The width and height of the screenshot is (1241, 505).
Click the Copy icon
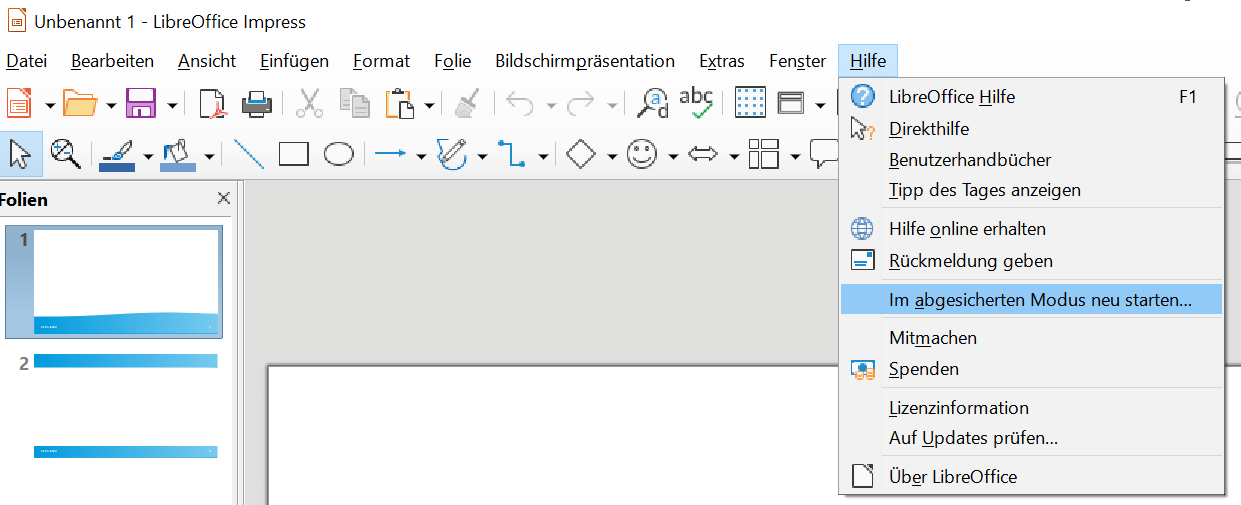(x=354, y=103)
